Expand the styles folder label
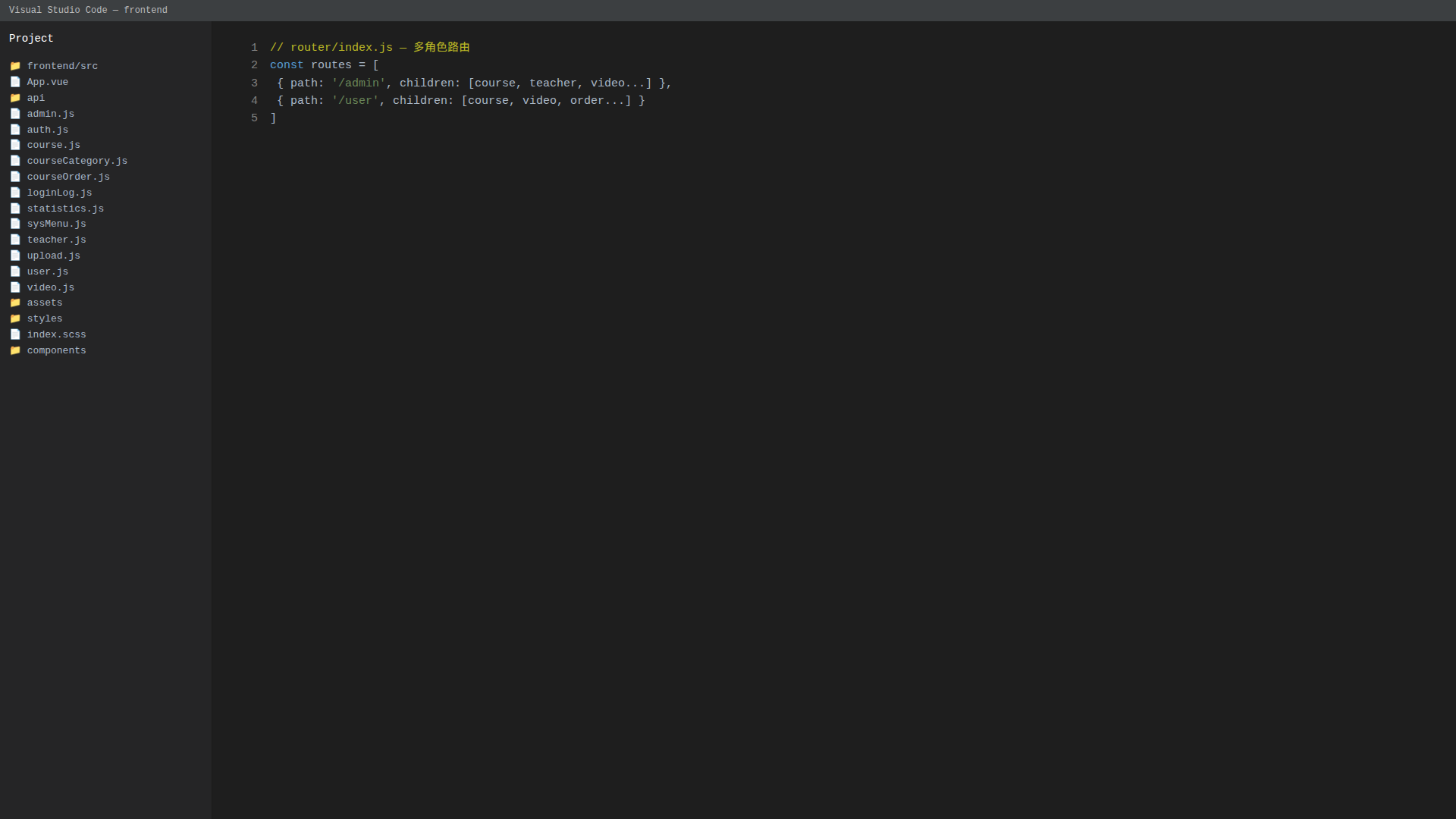 (45, 318)
